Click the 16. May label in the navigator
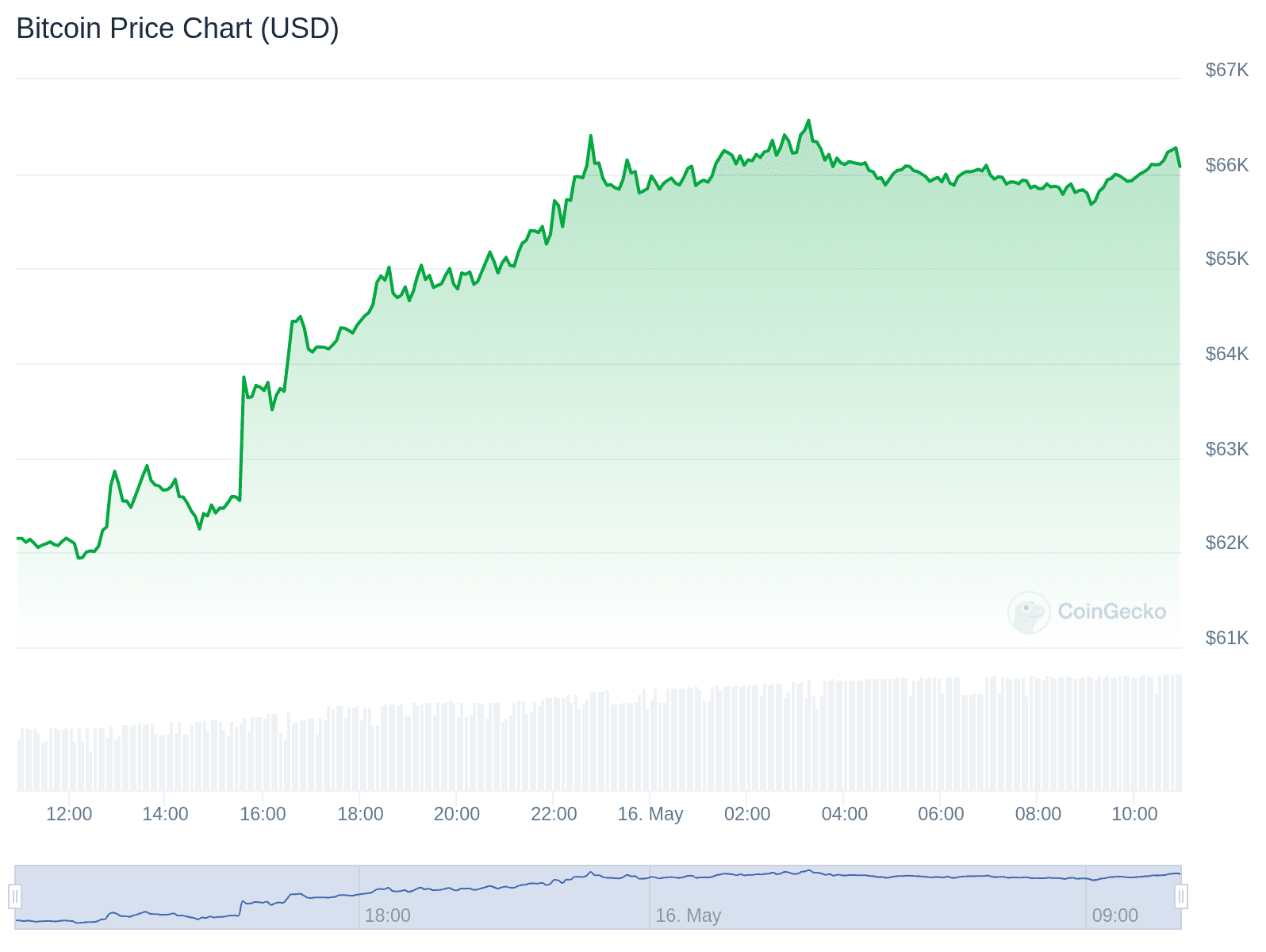Screen dimensions: 1266x952 coord(688,916)
